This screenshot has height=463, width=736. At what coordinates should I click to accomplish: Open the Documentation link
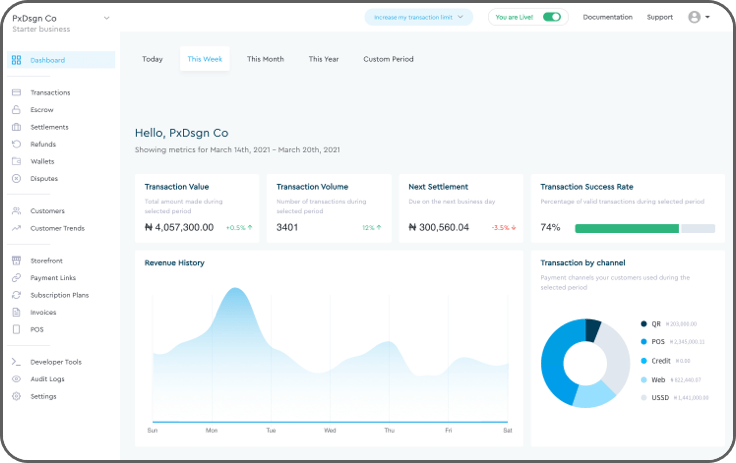607,17
